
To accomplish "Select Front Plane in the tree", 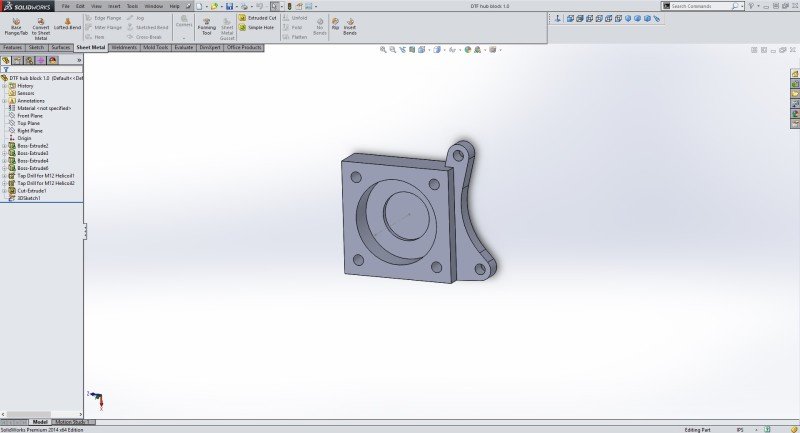I will 30,116.
